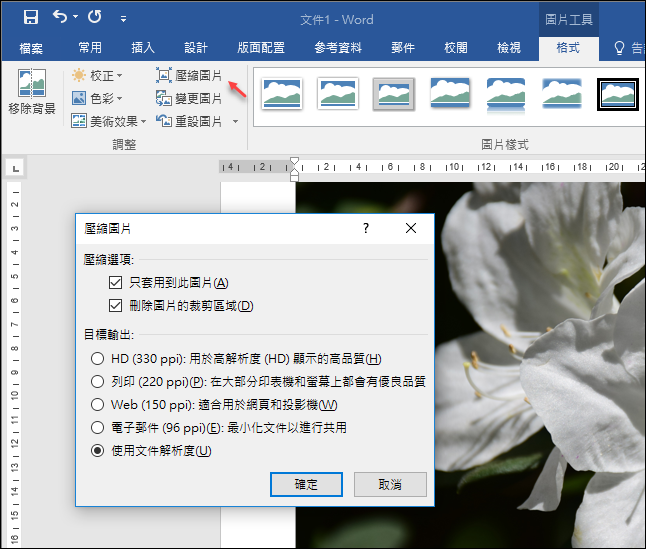The width and height of the screenshot is (646, 549).
Task: Apply the thick black frame picture style
Action: [618, 94]
